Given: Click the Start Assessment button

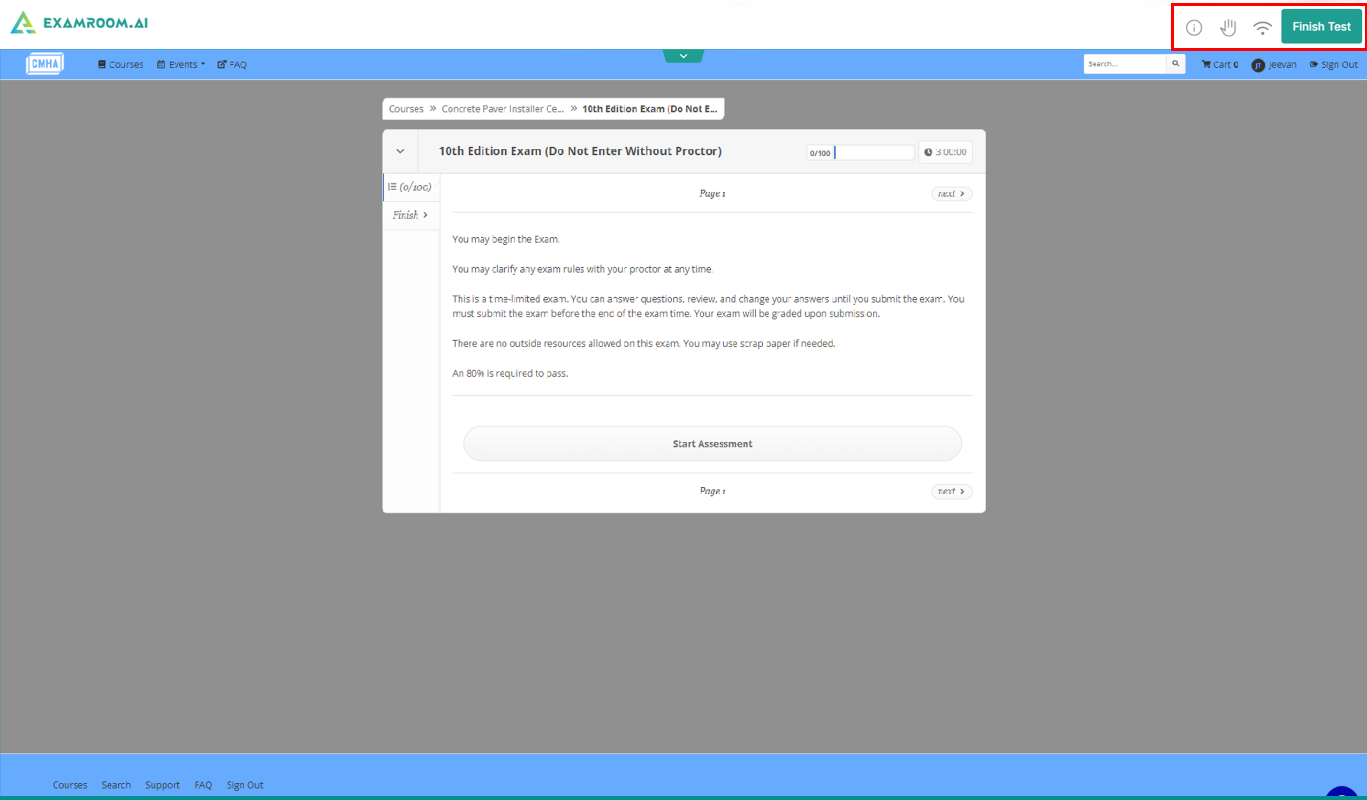Looking at the screenshot, I should pos(712,444).
